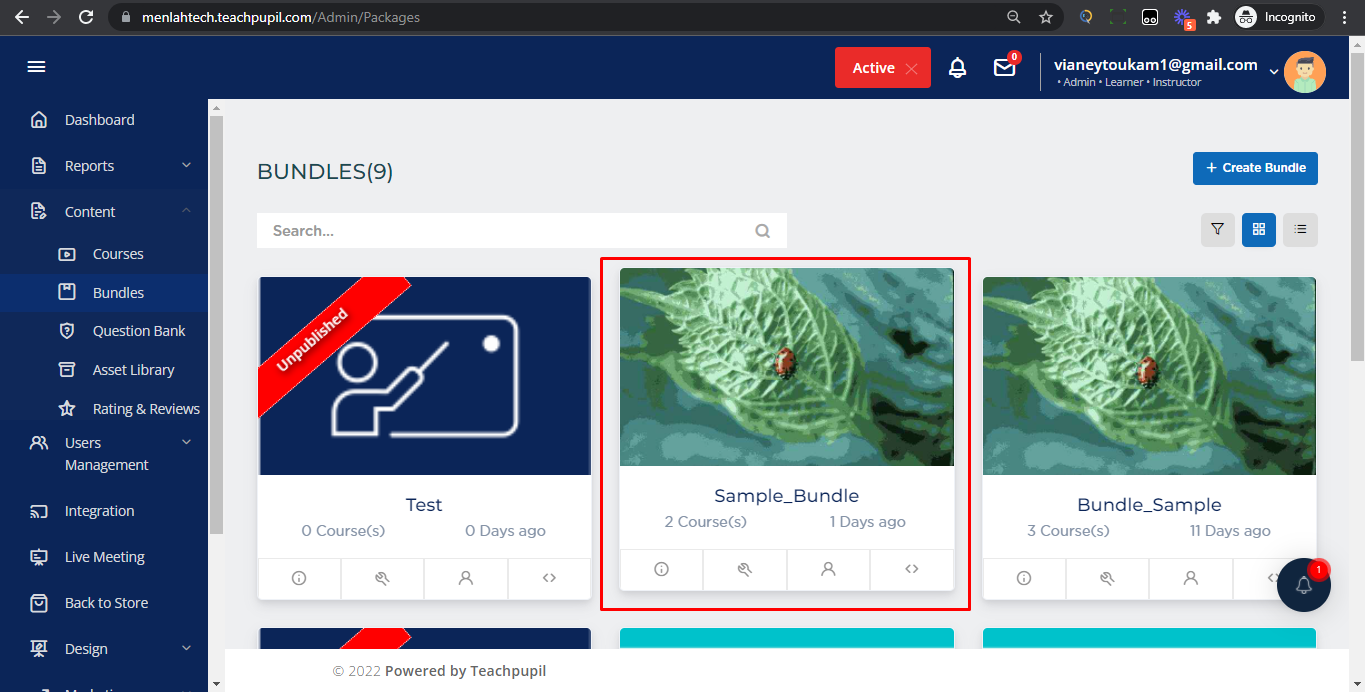
Task: Click the filter funnel icon
Action: (x=1217, y=230)
